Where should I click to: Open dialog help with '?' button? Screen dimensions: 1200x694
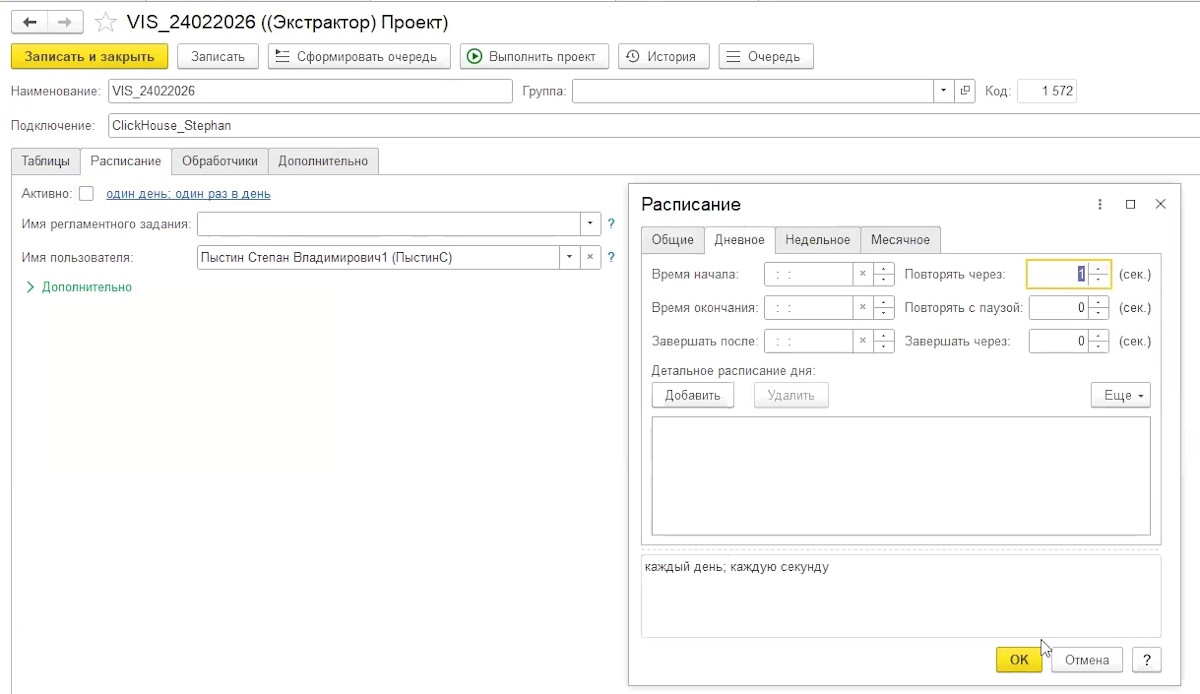(x=1146, y=659)
